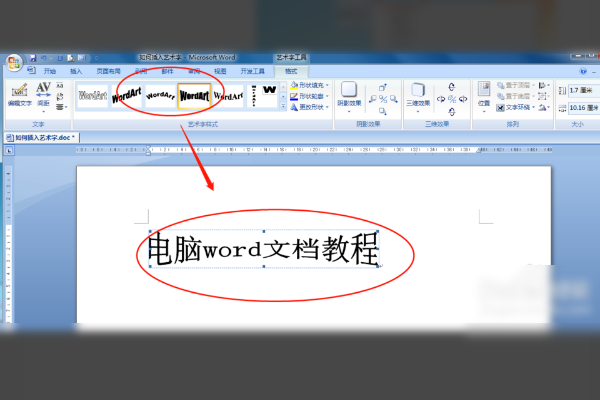Open the 三维效果 (3-D Effects) gallery
The height and width of the screenshot is (400, 600).
click(x=418, y=97)
